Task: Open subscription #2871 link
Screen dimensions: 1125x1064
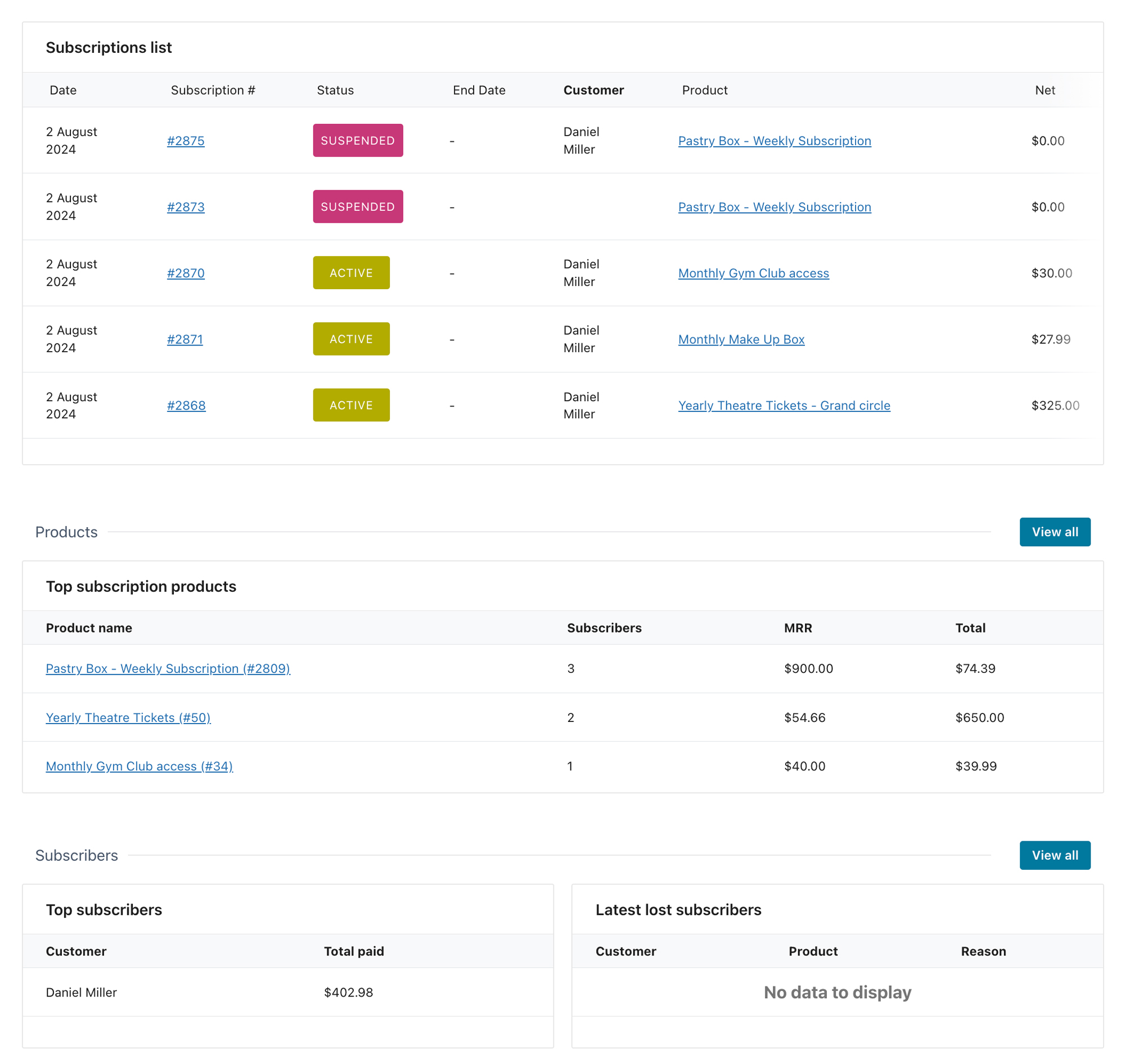Action: (184, 339)
